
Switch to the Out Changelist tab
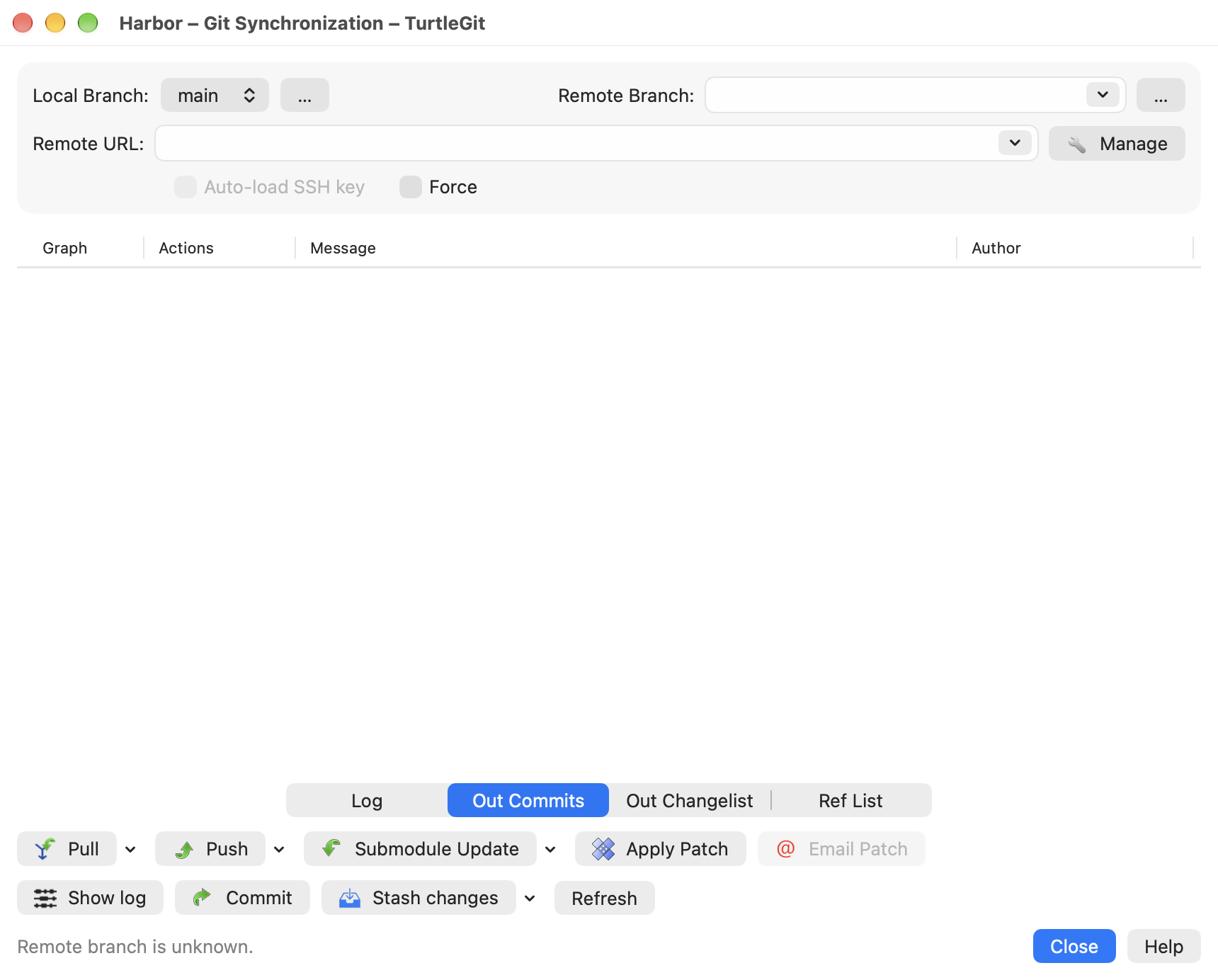tap(690, 800)
